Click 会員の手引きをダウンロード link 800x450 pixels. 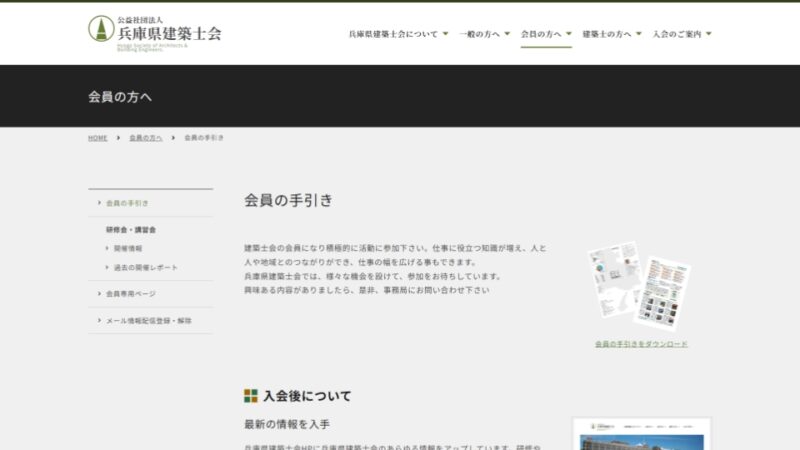[641, 344]
